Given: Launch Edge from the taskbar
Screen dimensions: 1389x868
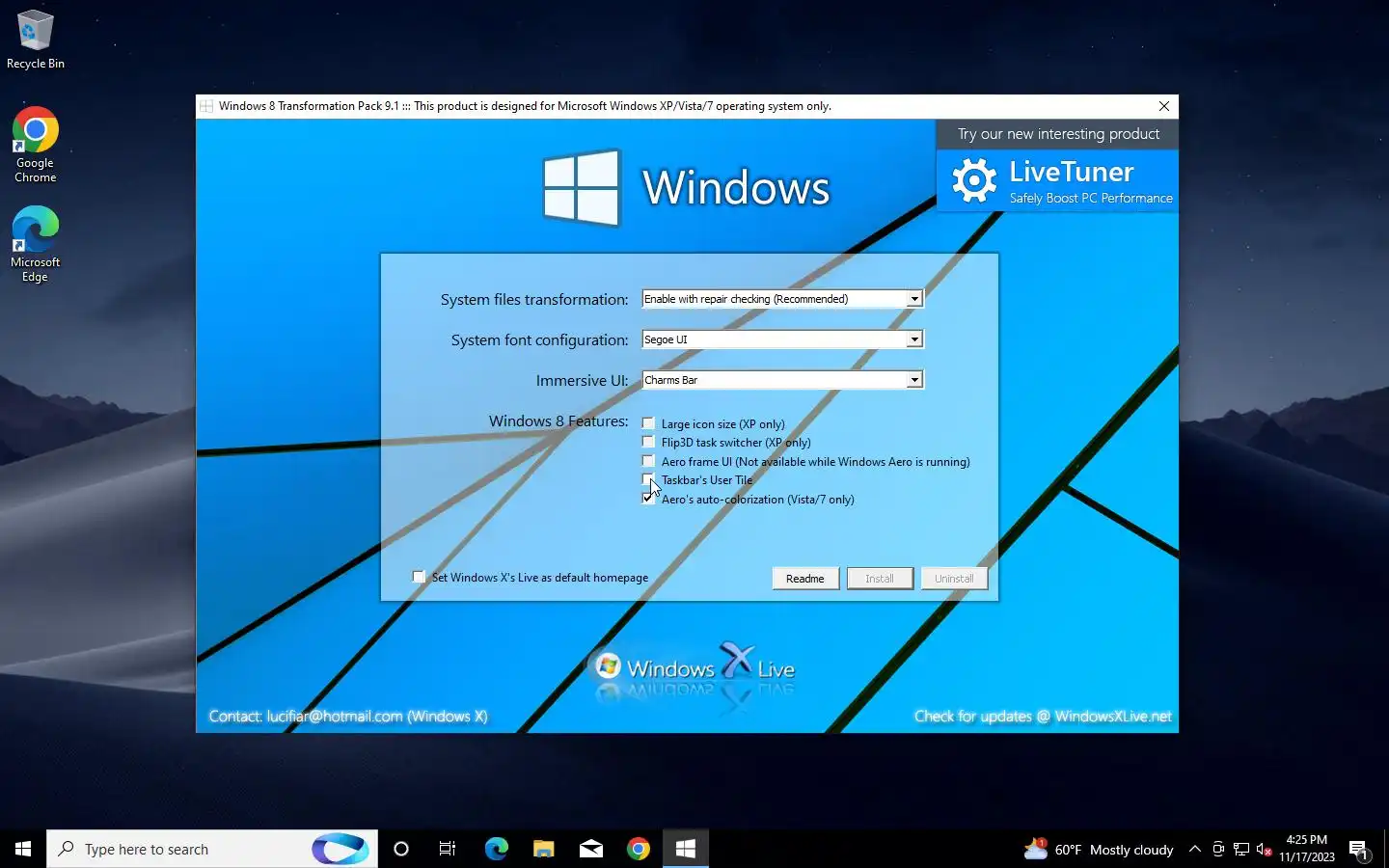Looking at the screenshot, I should pos(496,849).
